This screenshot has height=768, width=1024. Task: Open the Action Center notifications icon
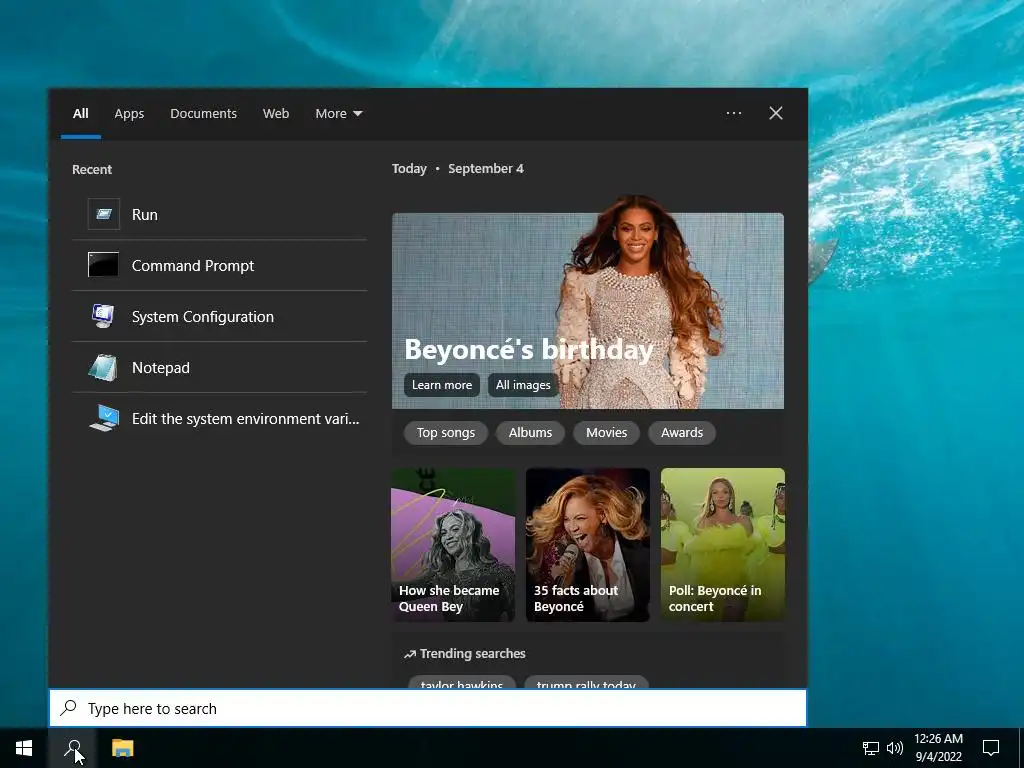tap(991, 748)
